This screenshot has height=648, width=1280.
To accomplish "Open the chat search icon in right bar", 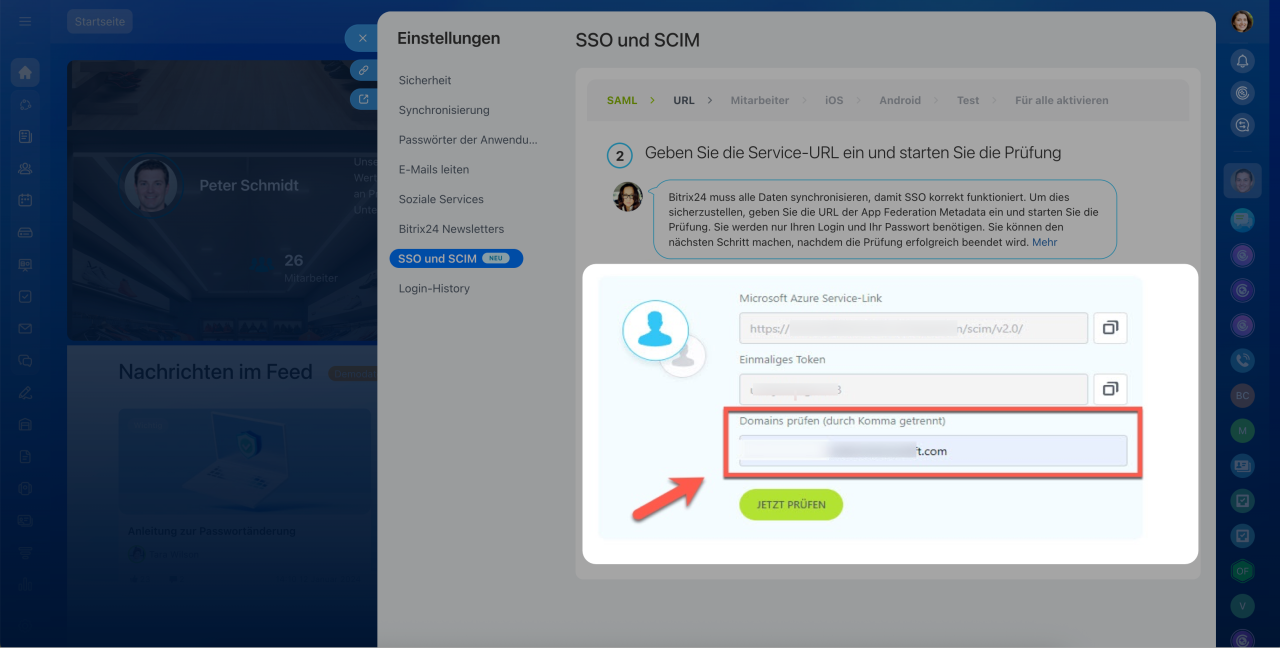I will 1242,125.
